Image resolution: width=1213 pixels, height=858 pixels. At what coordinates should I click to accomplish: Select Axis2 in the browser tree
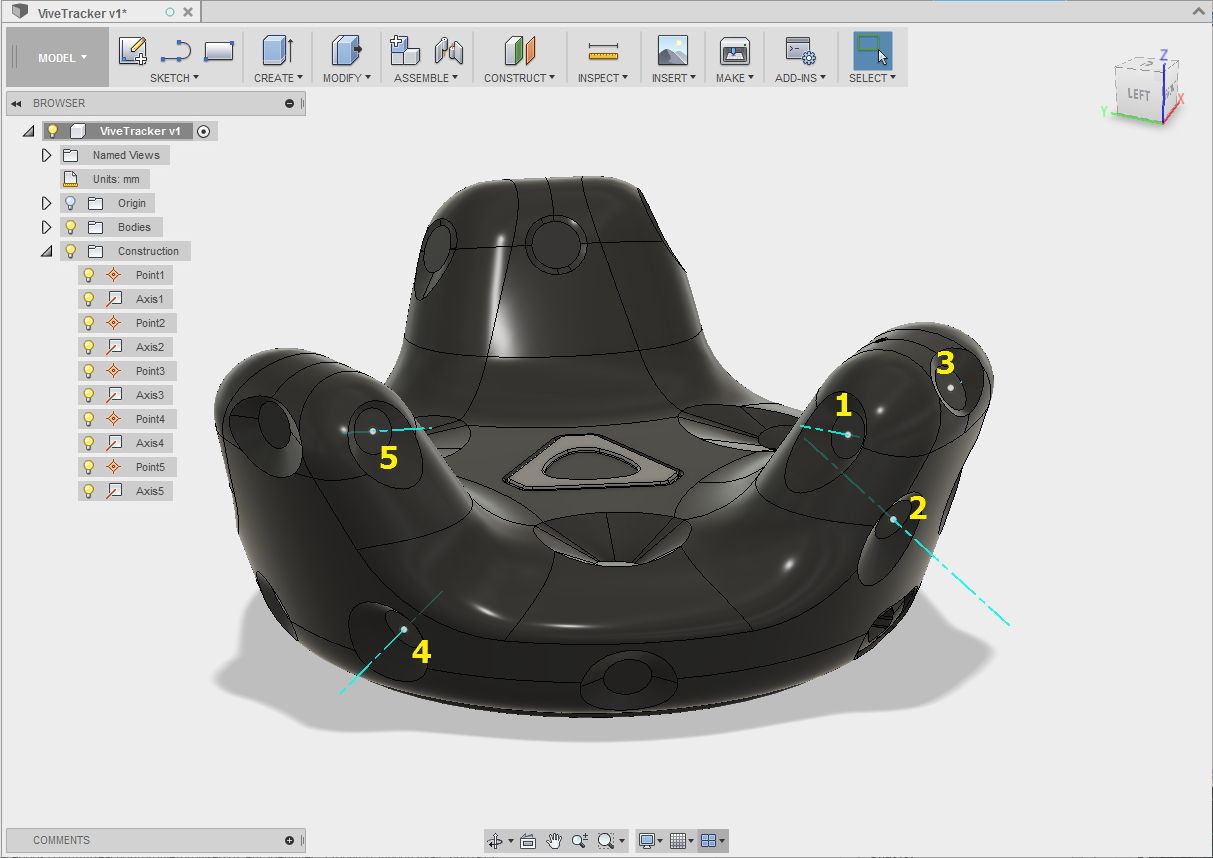click(150, 347)
